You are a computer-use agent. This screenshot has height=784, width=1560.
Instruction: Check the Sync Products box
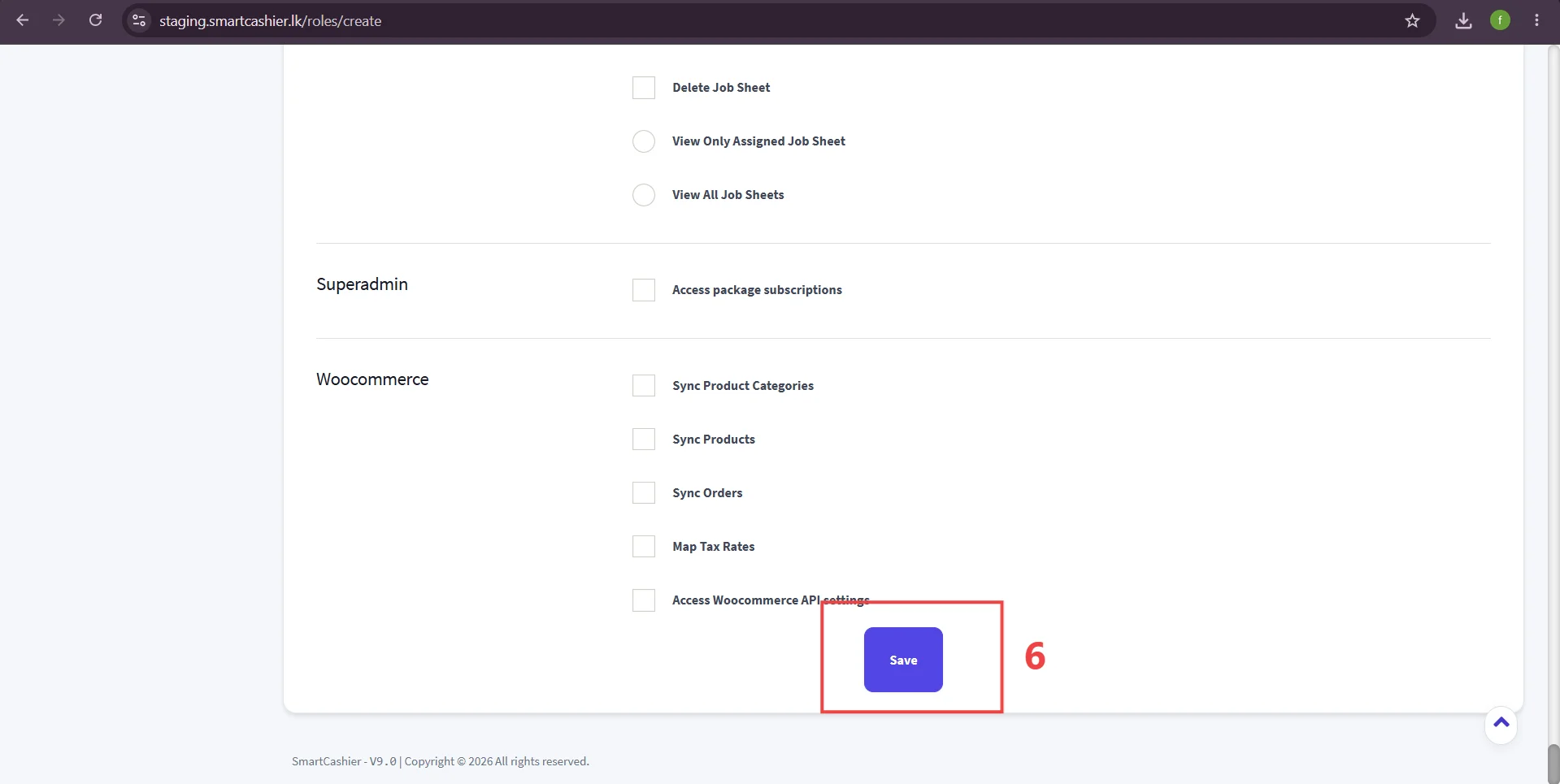pos(644,439)
